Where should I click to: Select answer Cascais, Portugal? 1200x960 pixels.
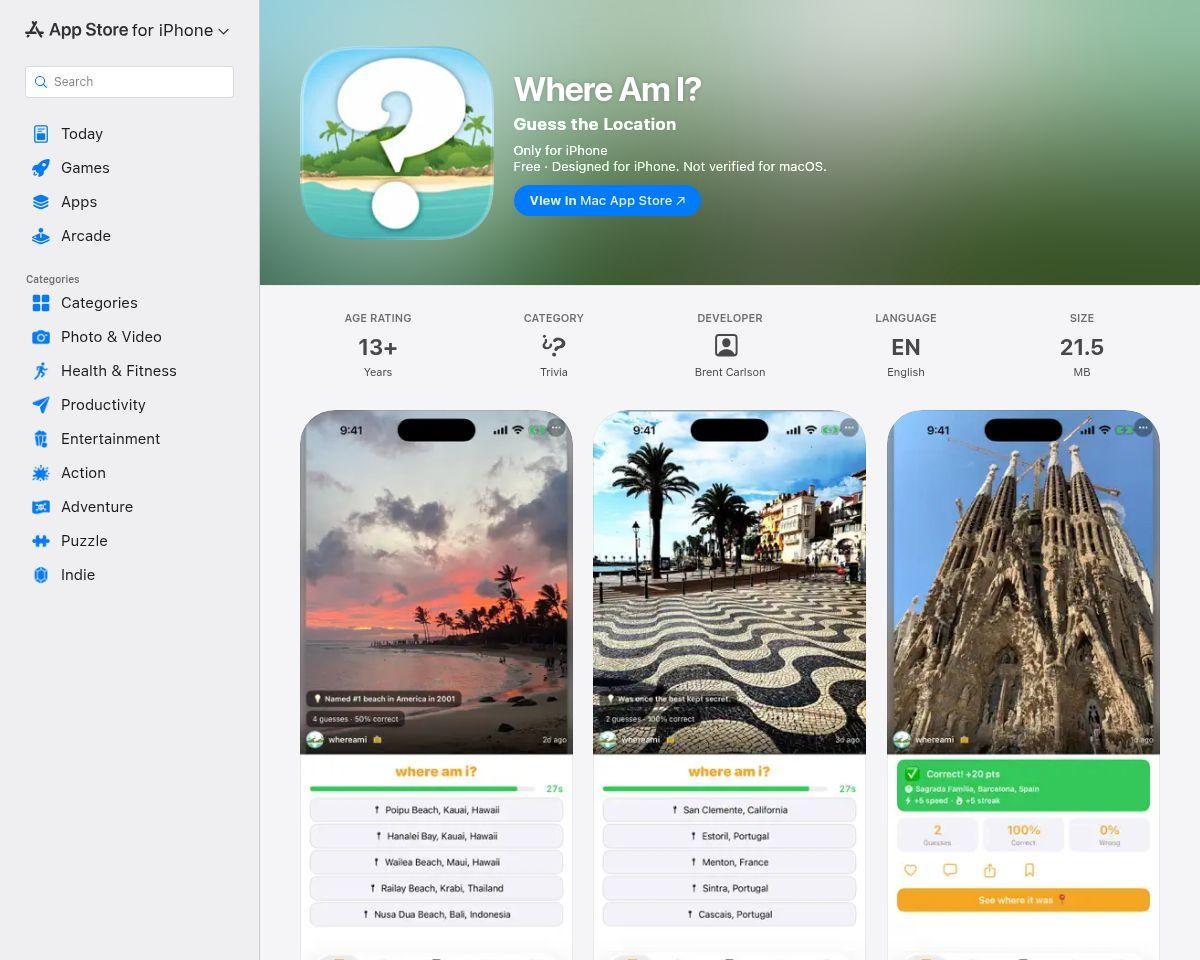(729, 914)
